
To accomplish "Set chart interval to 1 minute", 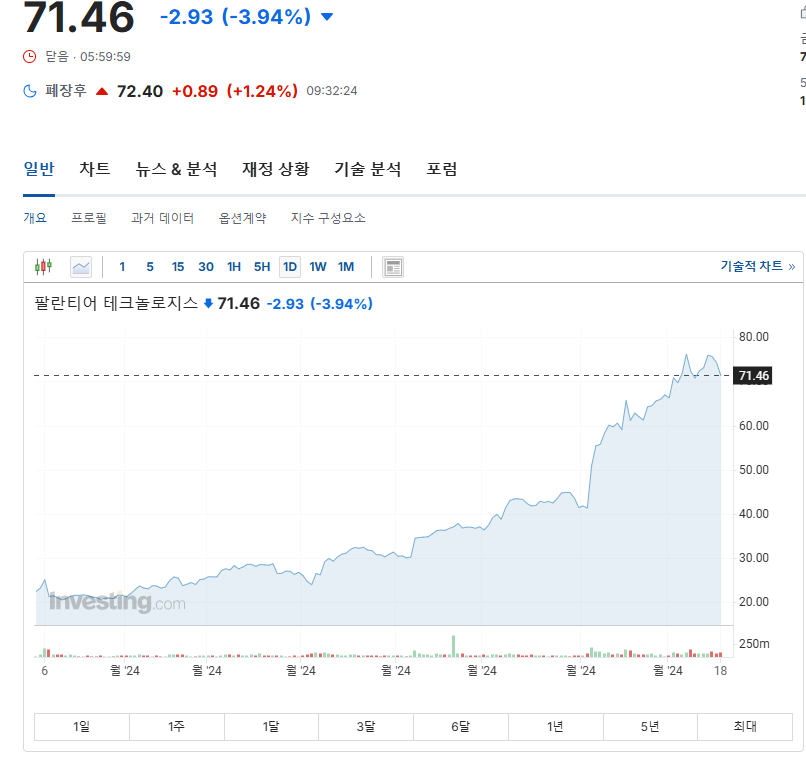I will [x=122, y=267].
